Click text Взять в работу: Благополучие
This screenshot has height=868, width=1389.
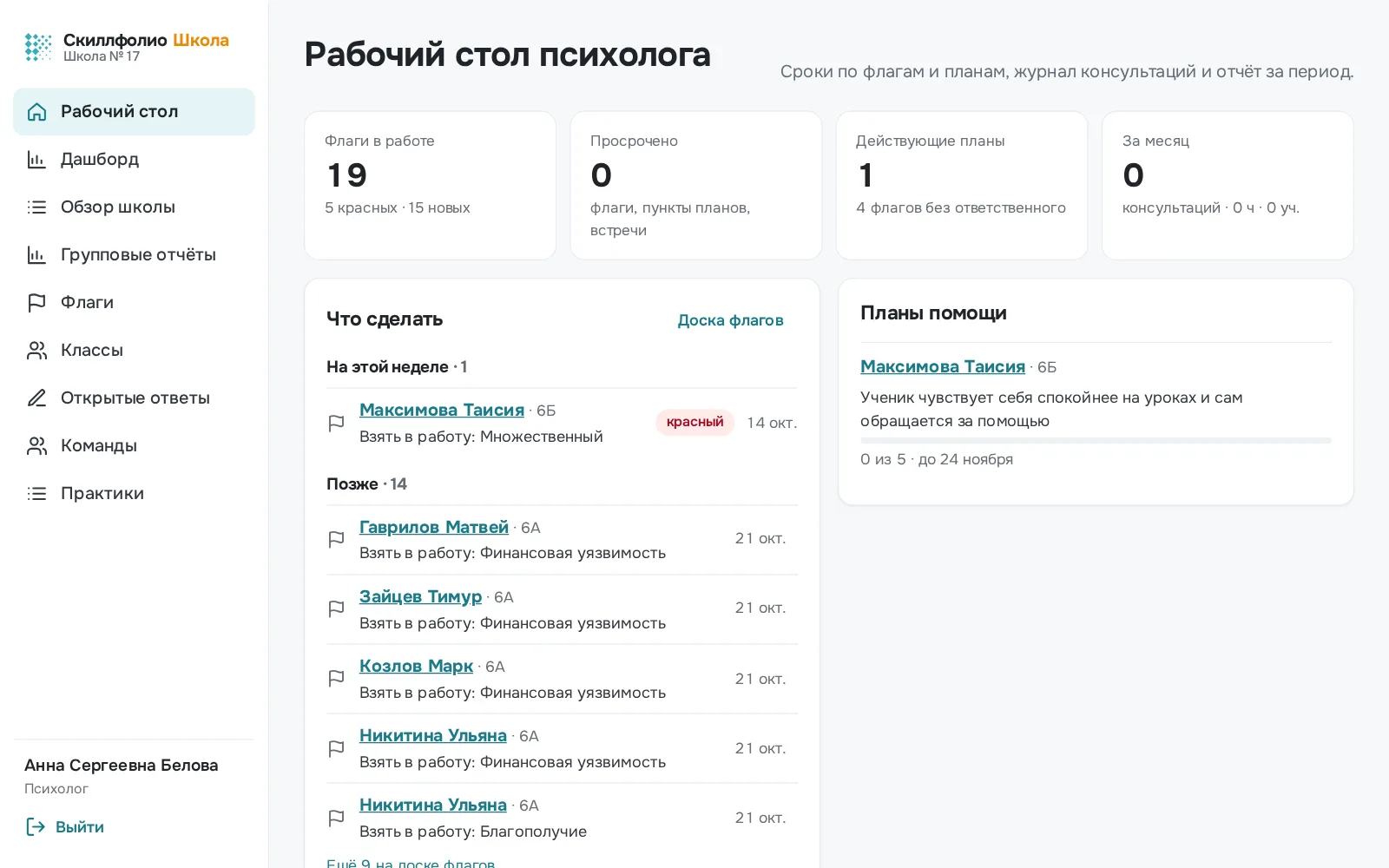tap(473, 832)
